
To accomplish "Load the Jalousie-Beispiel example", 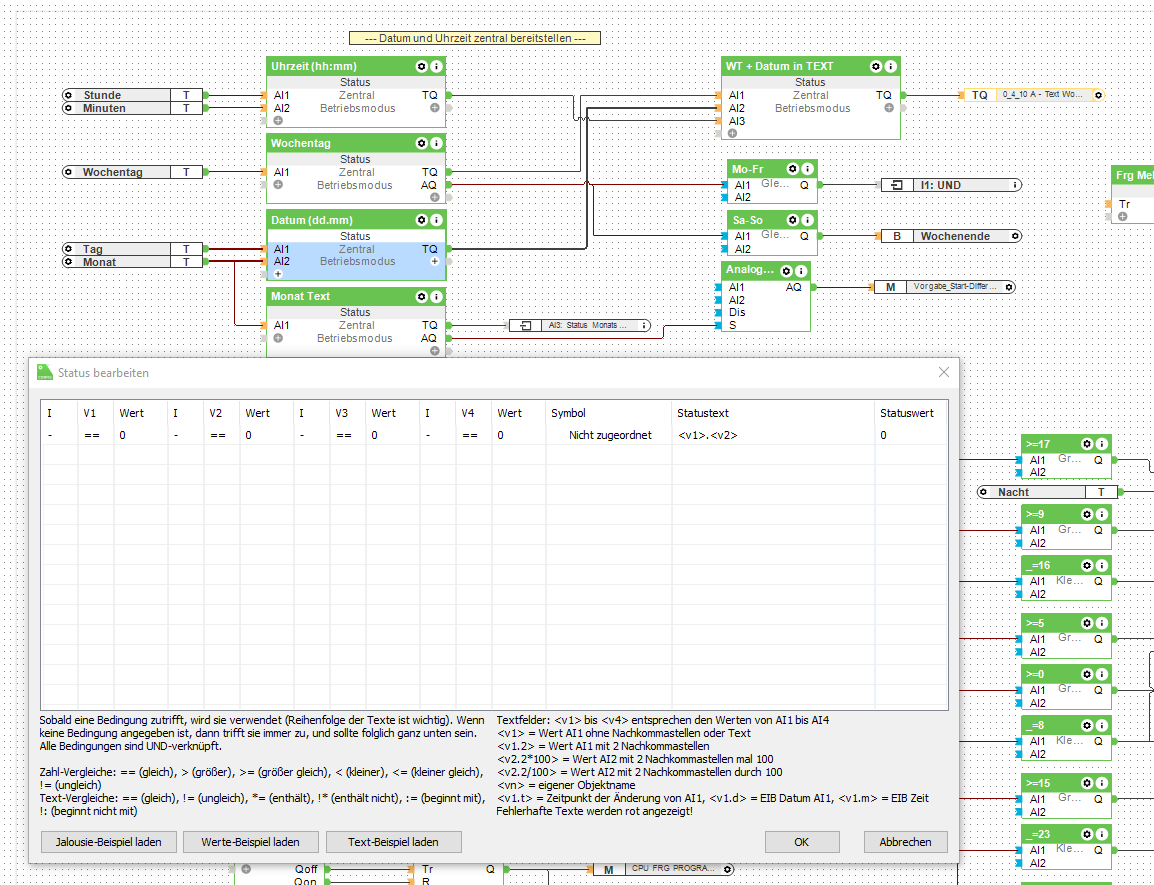I will (x=108, y=842).
